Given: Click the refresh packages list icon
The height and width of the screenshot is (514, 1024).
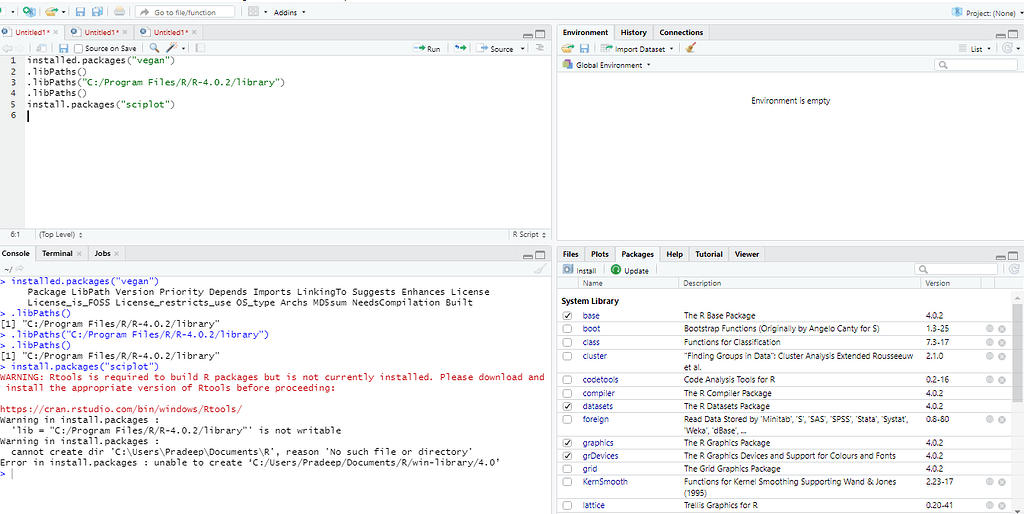Looking at the screenshot, I should point(1013,269).
